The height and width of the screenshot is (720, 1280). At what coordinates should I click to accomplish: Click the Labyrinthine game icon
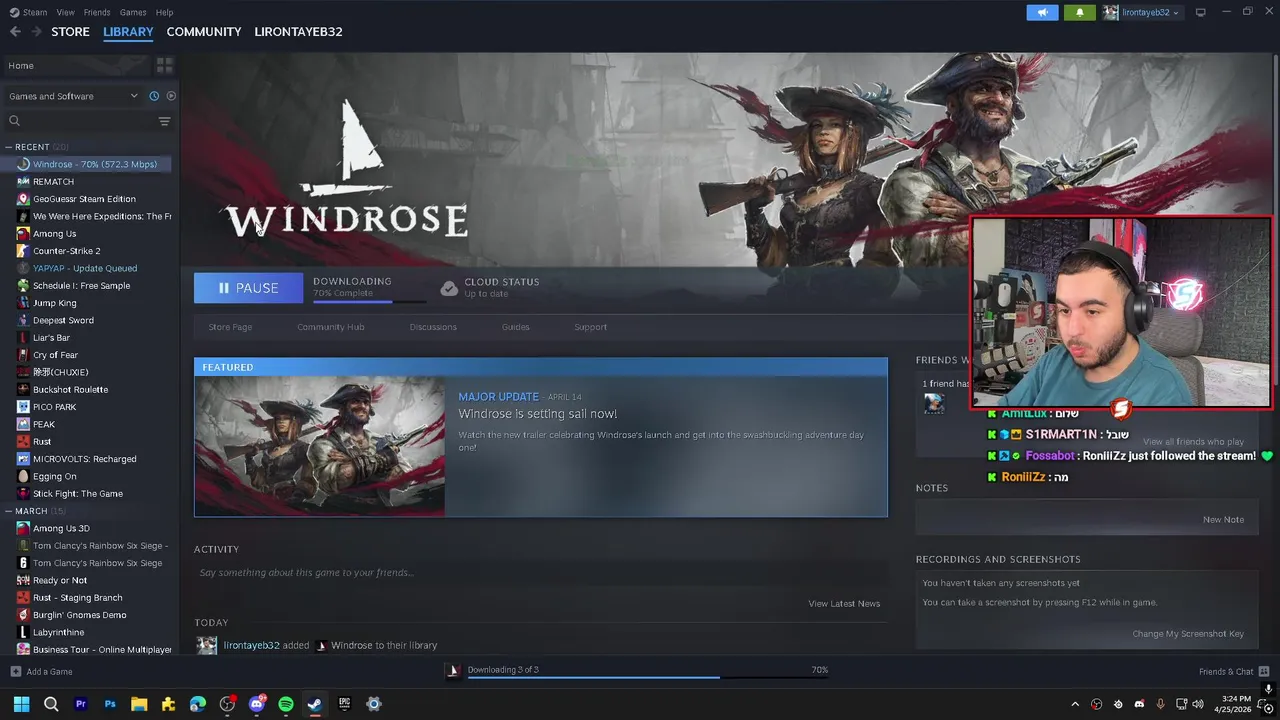(x=23, y=632)
